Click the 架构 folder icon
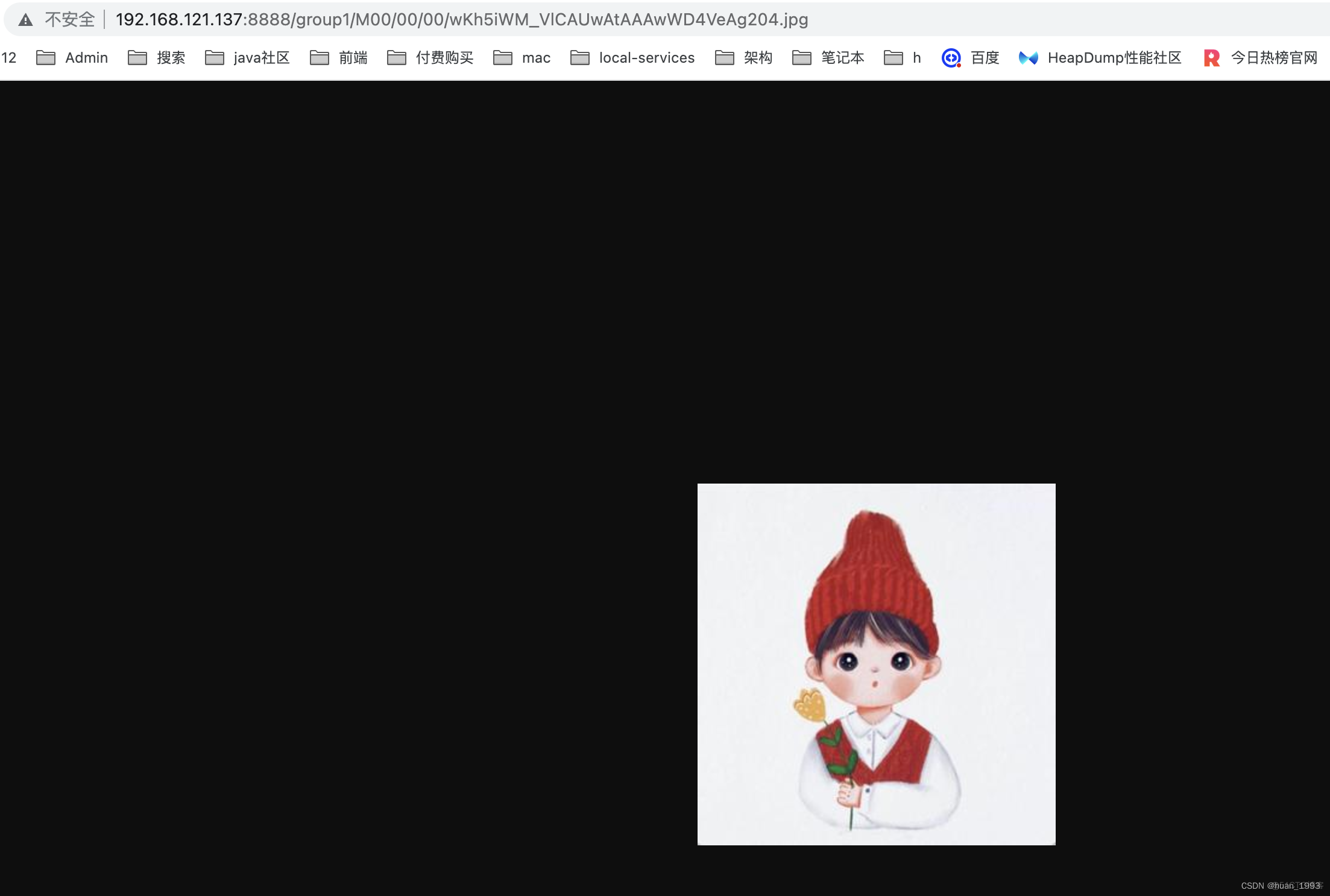This screenshot has width=1330, height=896. tap(725, 58)
